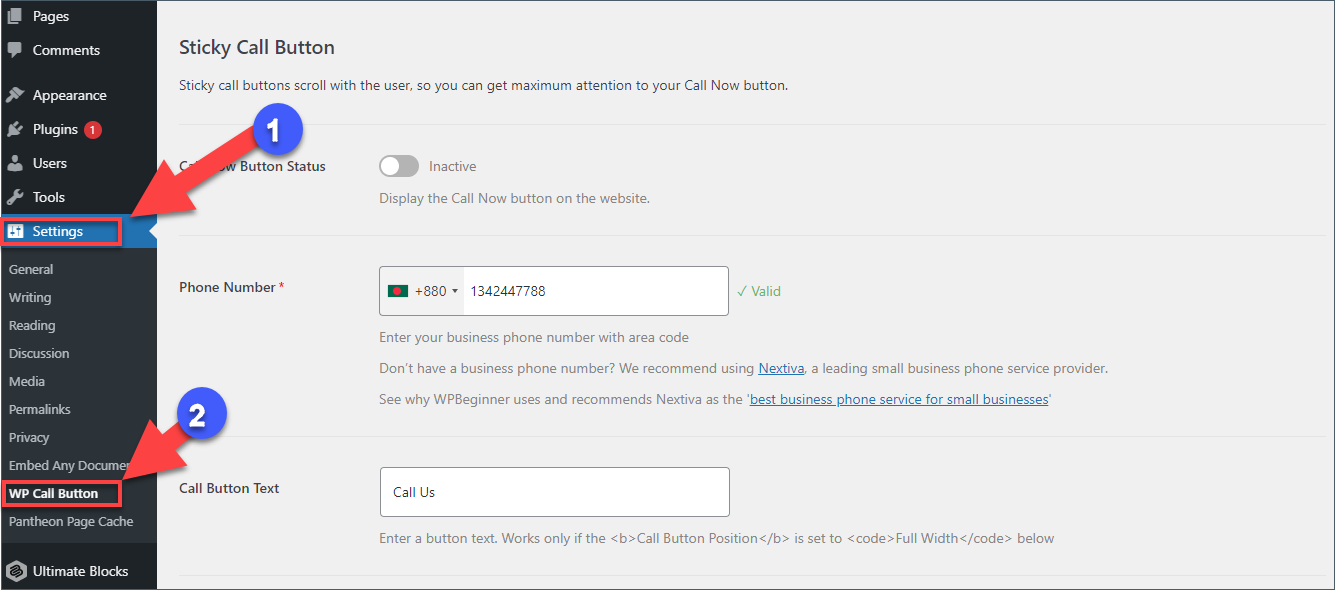The height and width of the screenshot is (590, 1335).
Task: Open the +880 country code dropdown
Action: (423, 291)
